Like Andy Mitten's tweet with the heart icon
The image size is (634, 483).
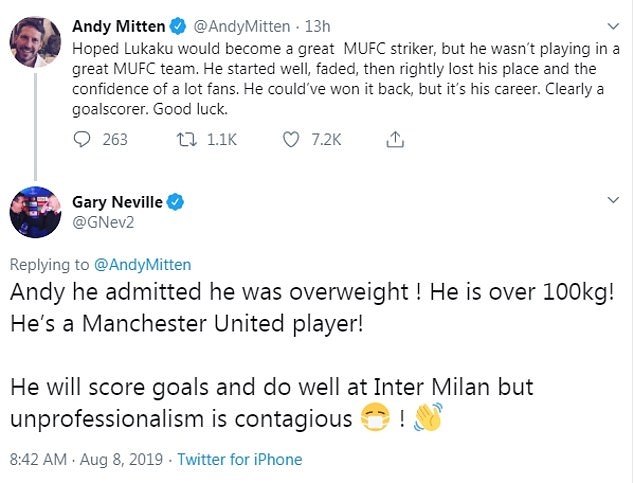pyautogui.click(x=291, y=140)
